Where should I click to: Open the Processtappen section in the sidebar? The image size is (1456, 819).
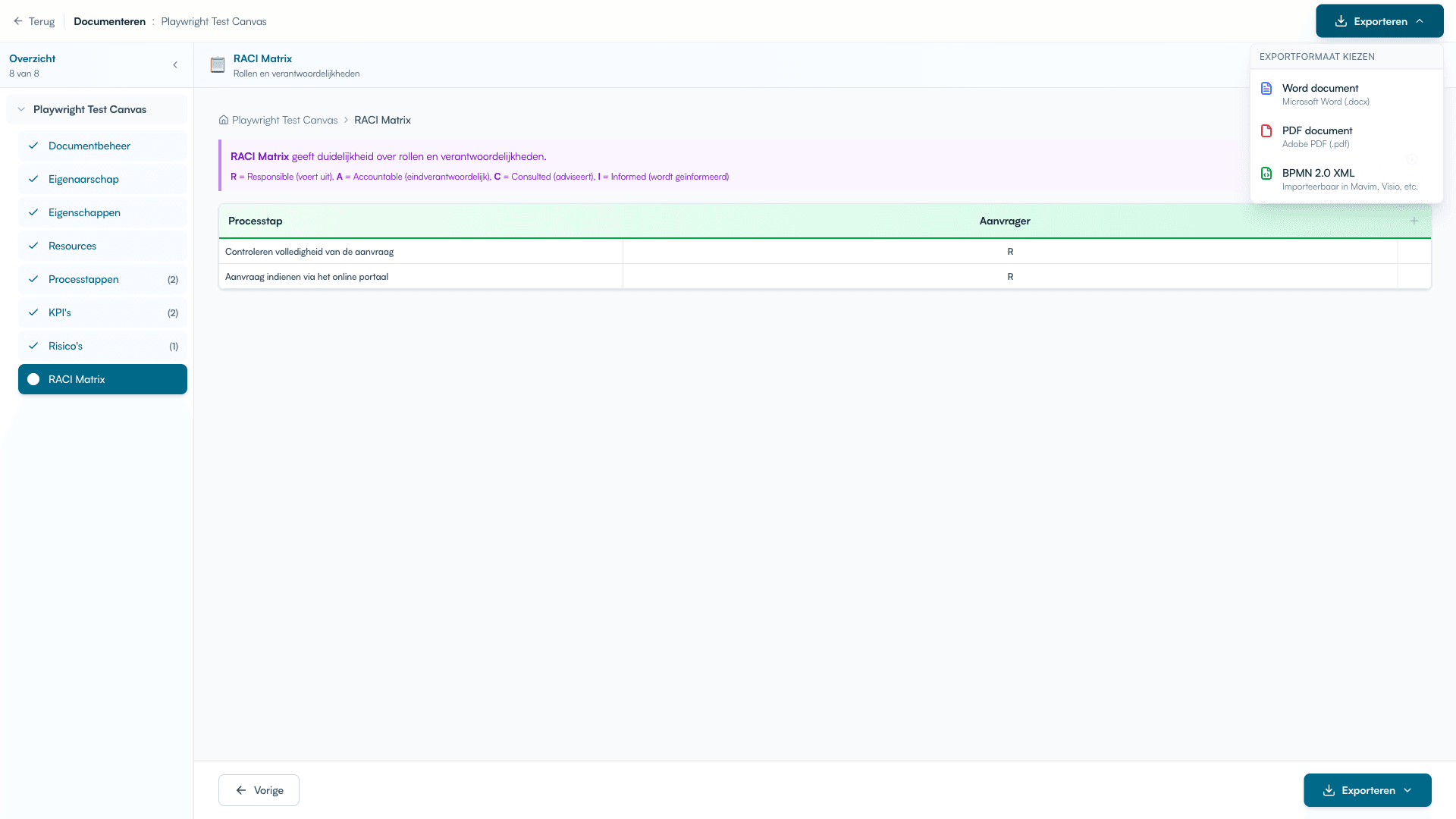coord(83,279)
